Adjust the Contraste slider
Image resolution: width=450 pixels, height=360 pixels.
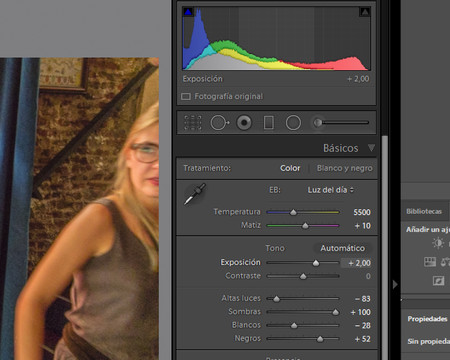[303, 276]
